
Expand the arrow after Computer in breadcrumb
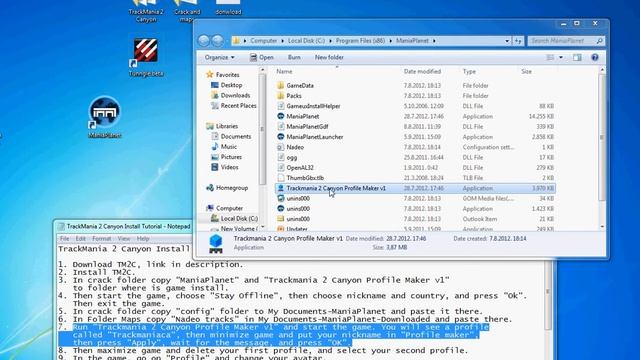tap(282, 41)
